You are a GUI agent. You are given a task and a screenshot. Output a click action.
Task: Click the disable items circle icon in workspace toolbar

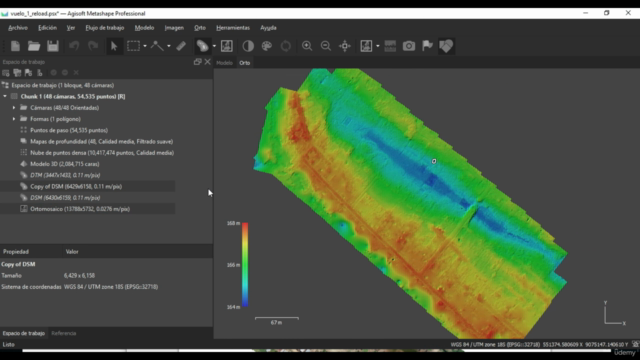(64, 73)
